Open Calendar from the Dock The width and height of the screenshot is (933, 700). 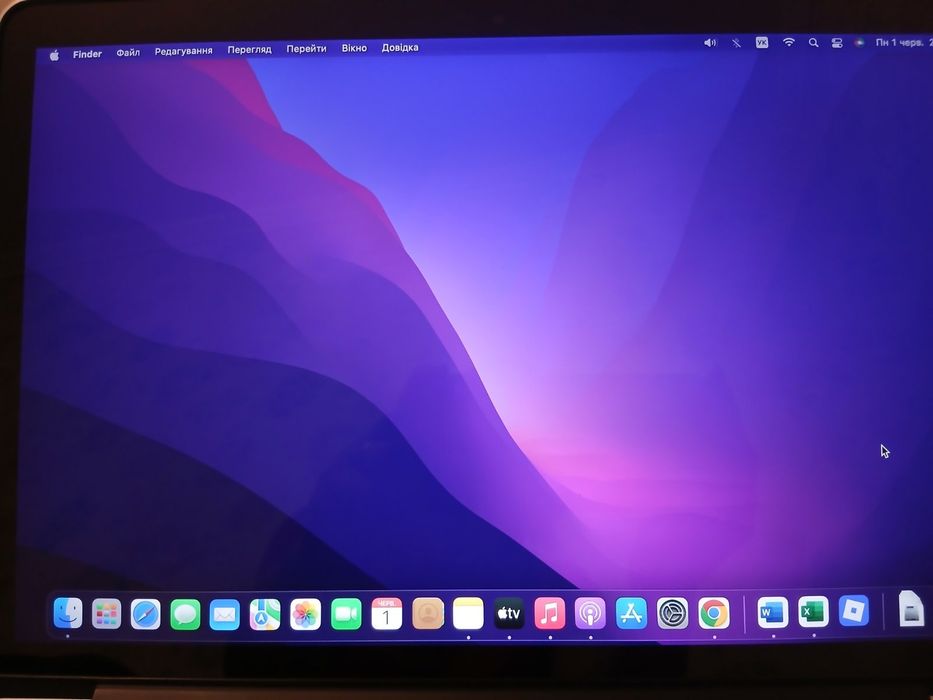[387, 614]
